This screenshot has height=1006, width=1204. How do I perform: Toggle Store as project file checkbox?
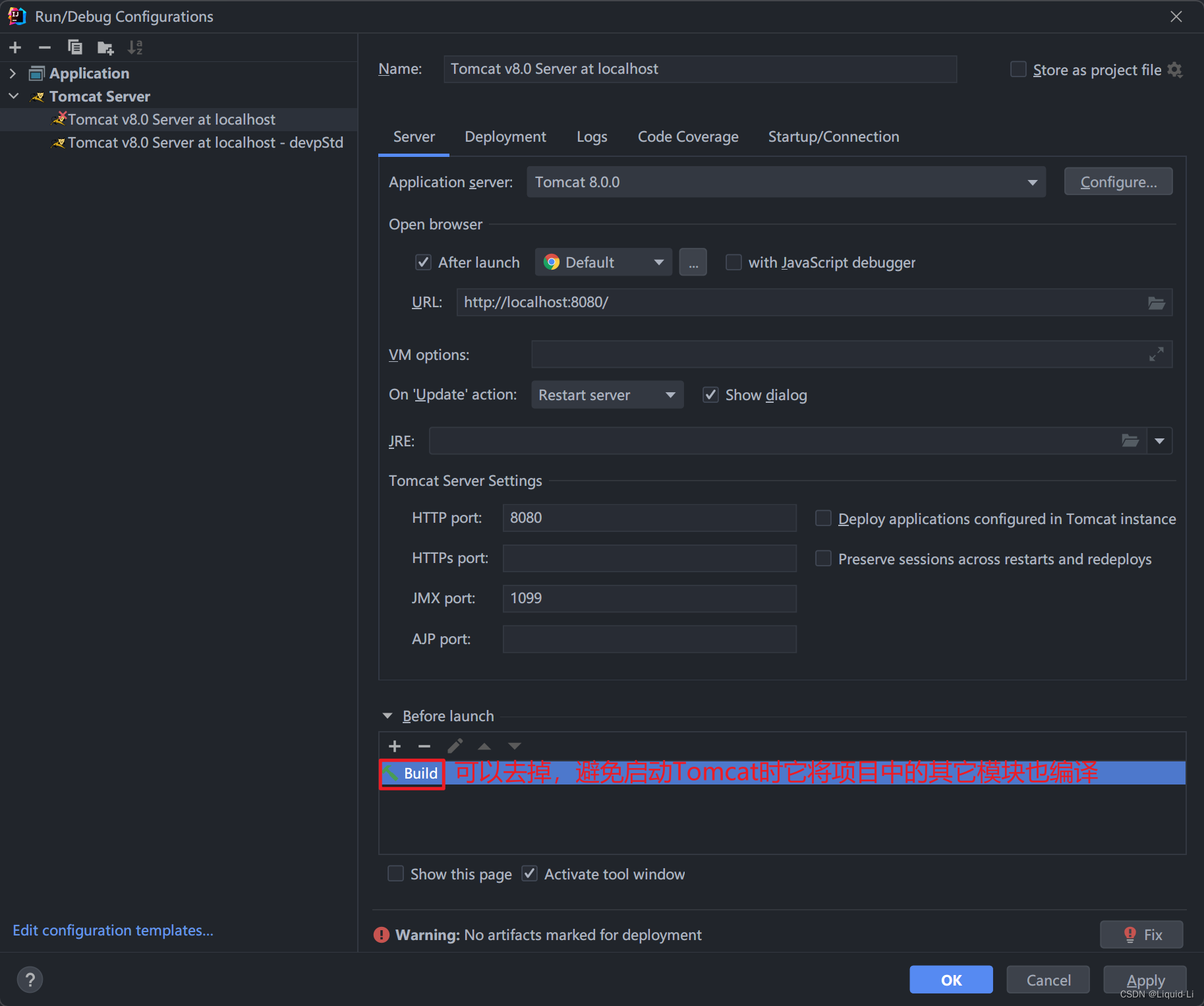[x=1018, y=69]
